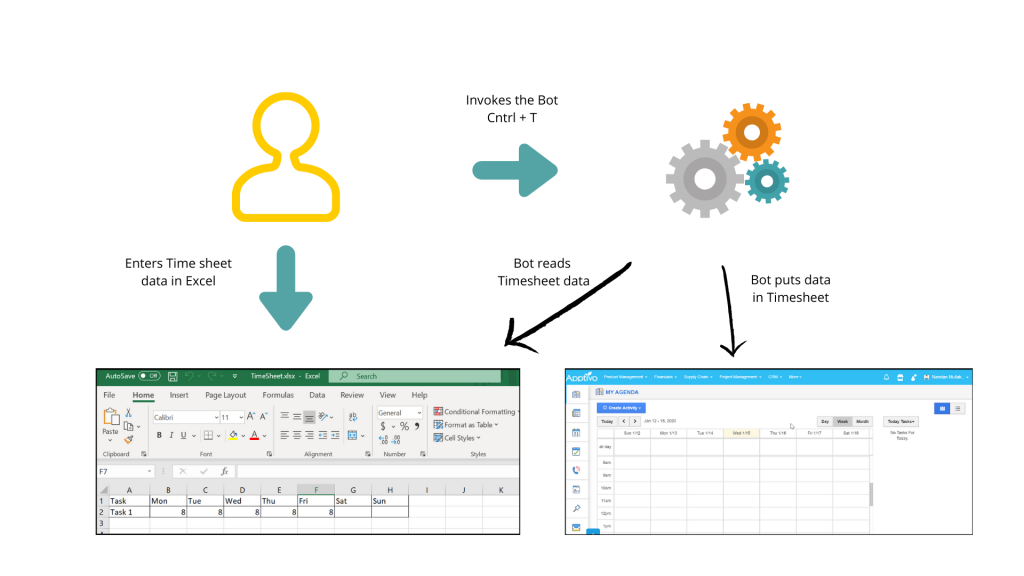The height and width of the screenshot is (576, 1024).
Task: Click the Excel Search box
Action: coord(415,376)
